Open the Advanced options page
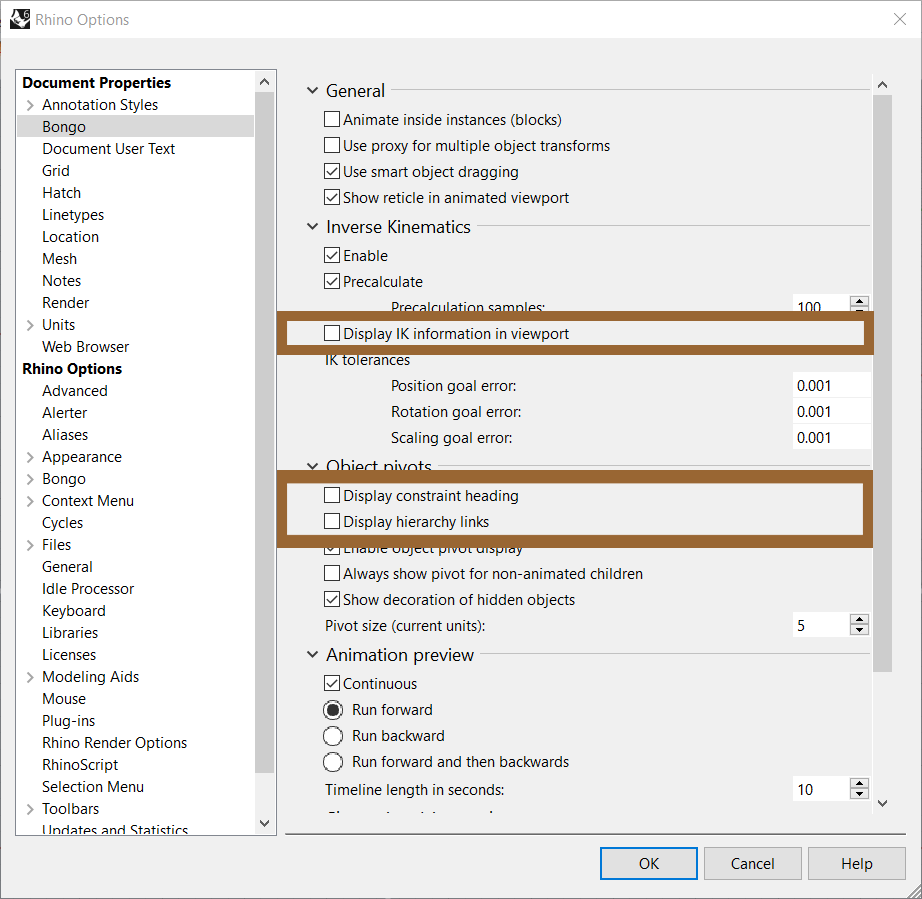The height and width of the screenshot is (899, 922). tap(75, 390)
